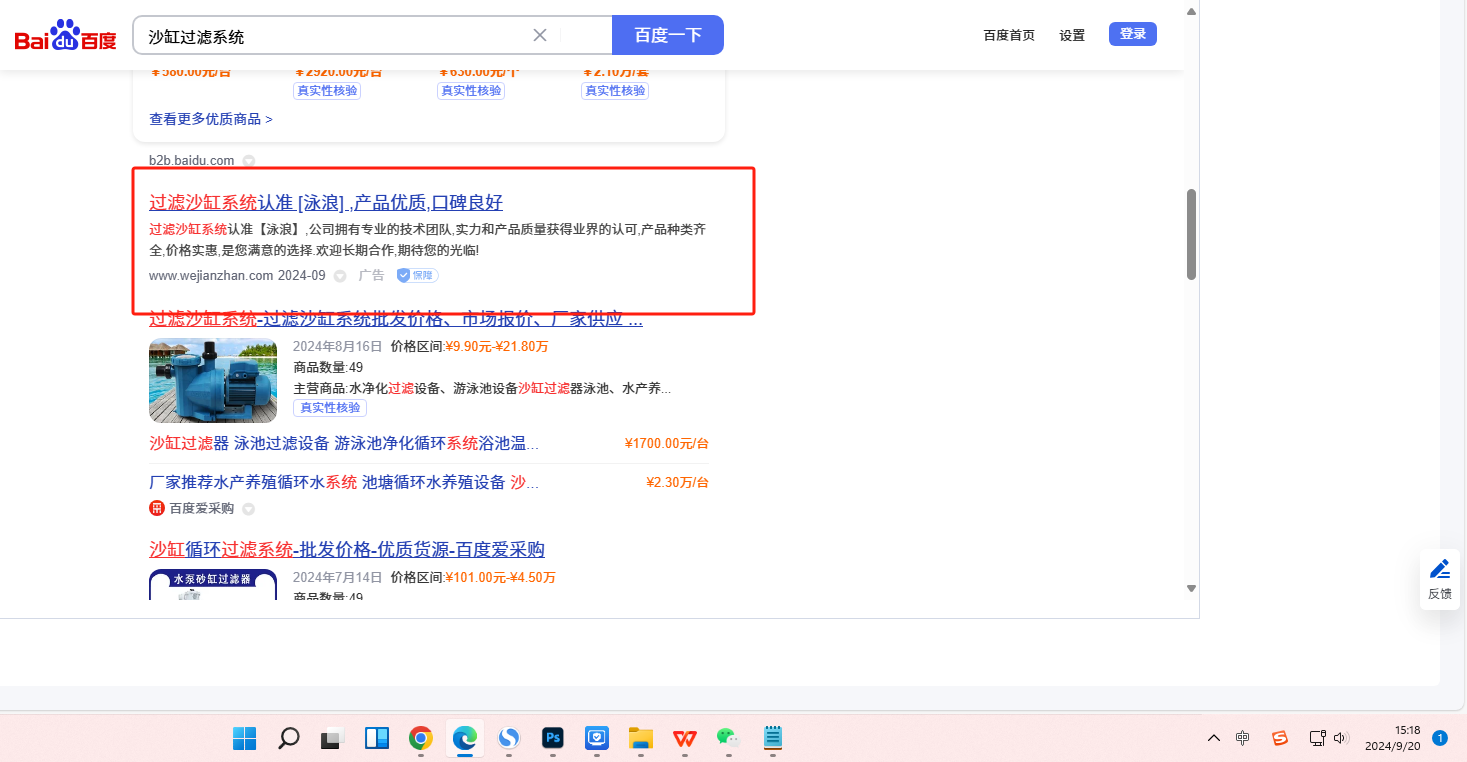Click the 百度一下 search button
1467x762 pixels.
[x=667, y=35]
